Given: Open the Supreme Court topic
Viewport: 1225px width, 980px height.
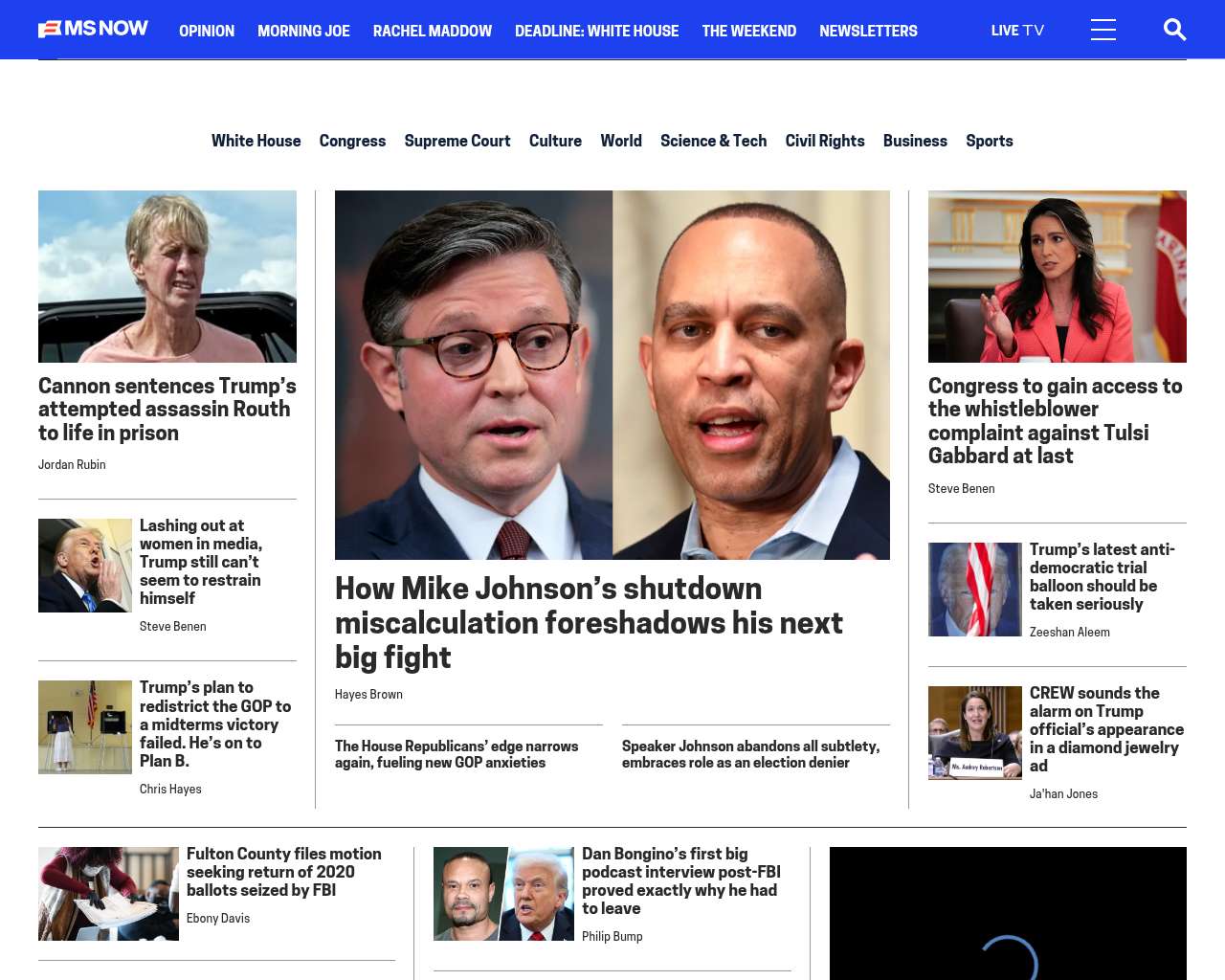Looking at the screenshot, I should 457,141.
